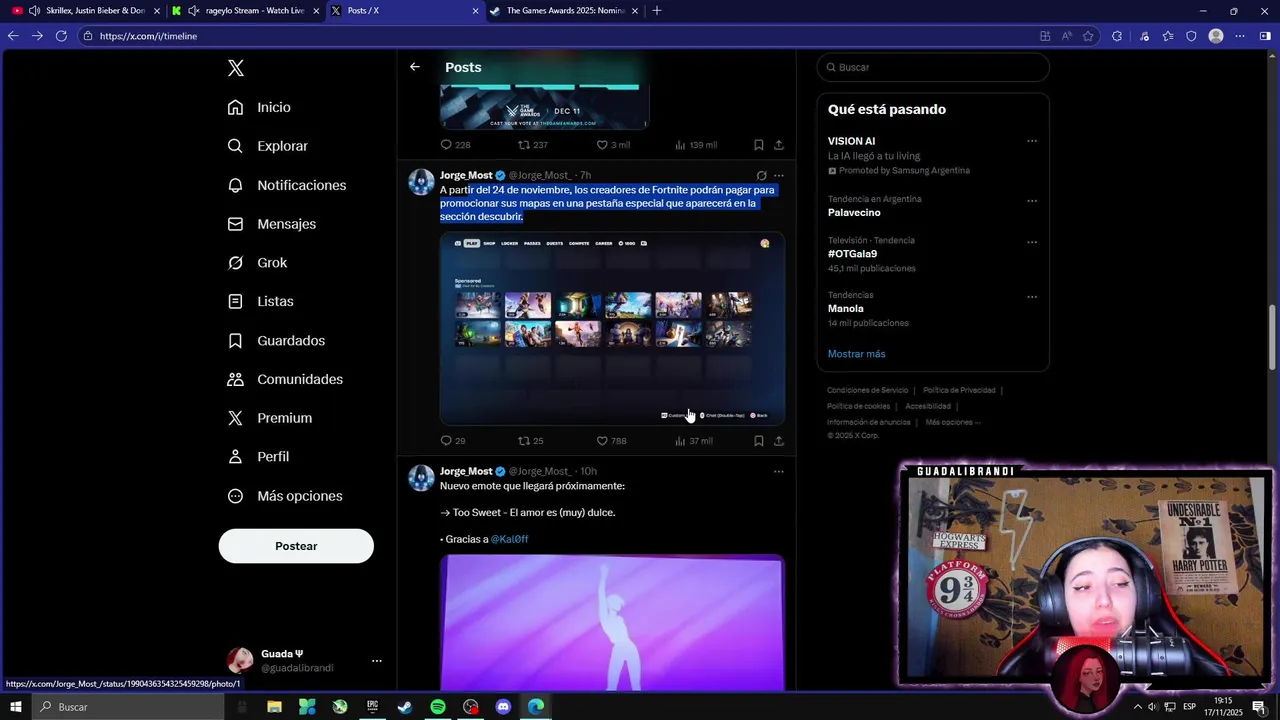Open File Explorer from taskbar
The width and height of the screenshot is (1280, 720).
(x=274, y=707)
